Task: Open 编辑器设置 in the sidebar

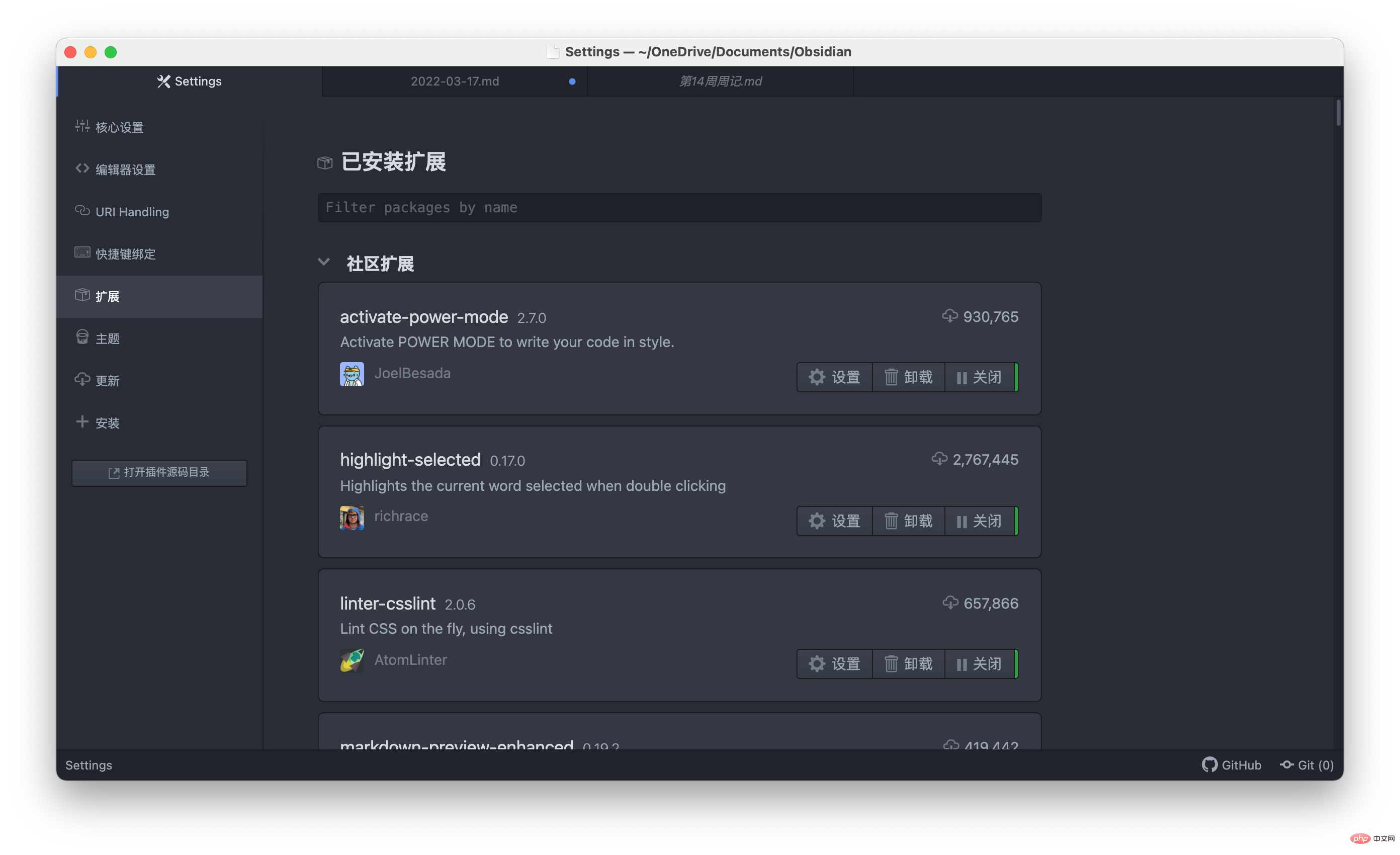Action: point(159,169)
